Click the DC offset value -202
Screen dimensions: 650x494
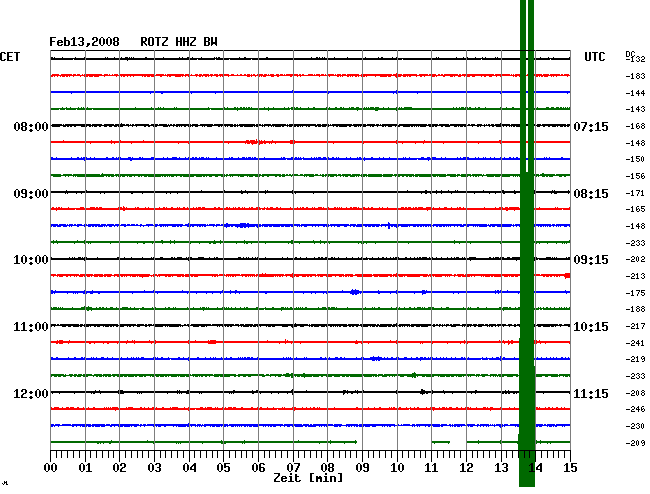tap(635, 259)
